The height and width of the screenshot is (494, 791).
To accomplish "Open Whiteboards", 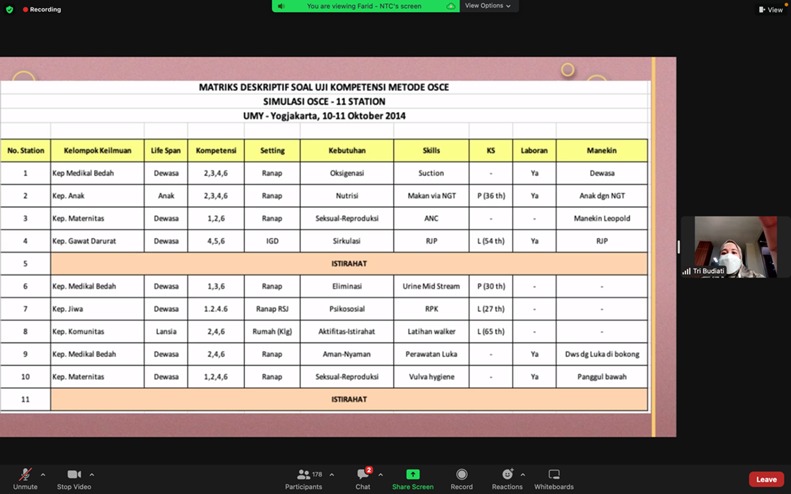I will pyautogui.click(x=554, y=477).
